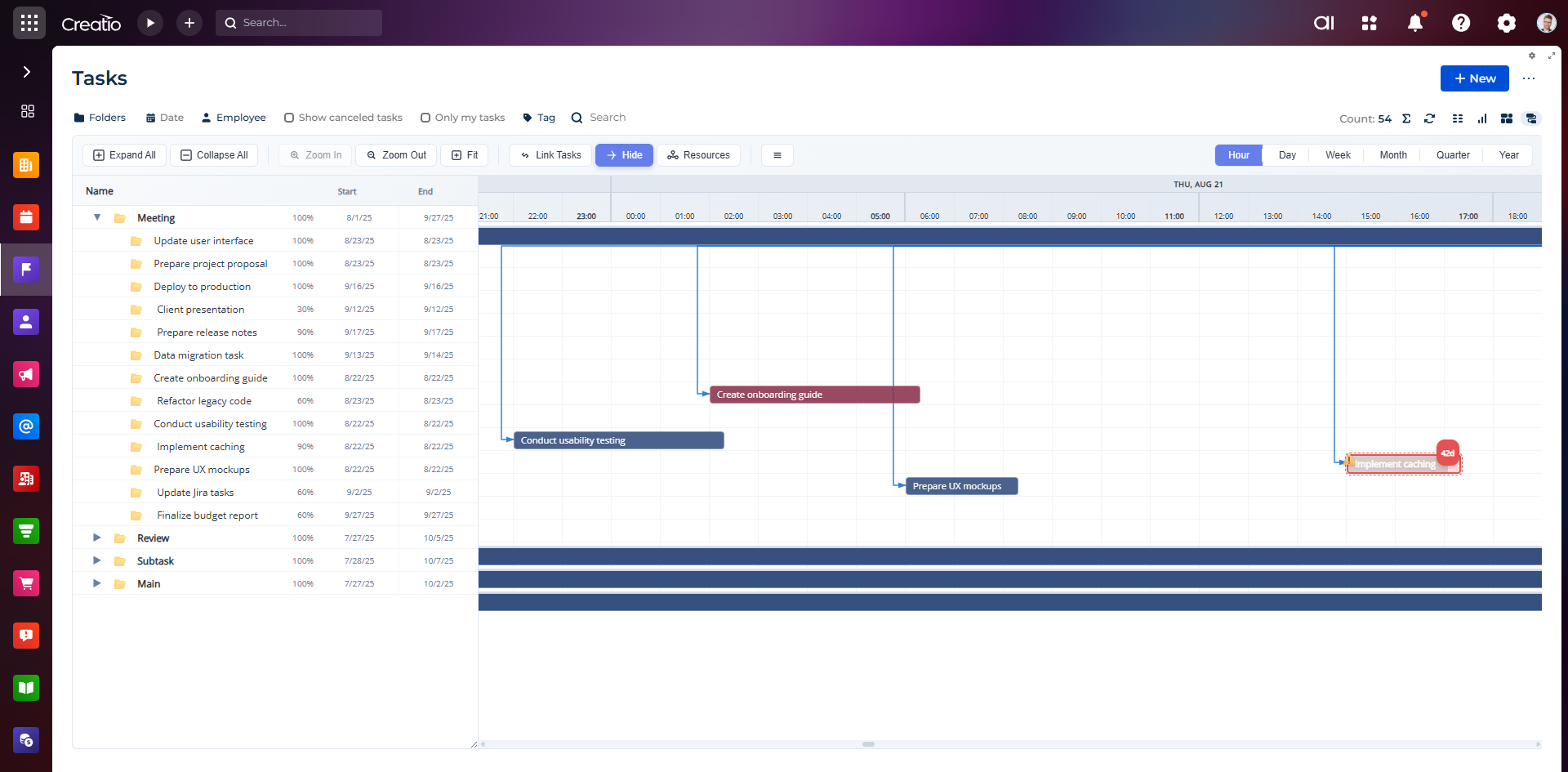Open the notifications bell icon
This screenshot has width=1568, height=772.
[1414, 23]
